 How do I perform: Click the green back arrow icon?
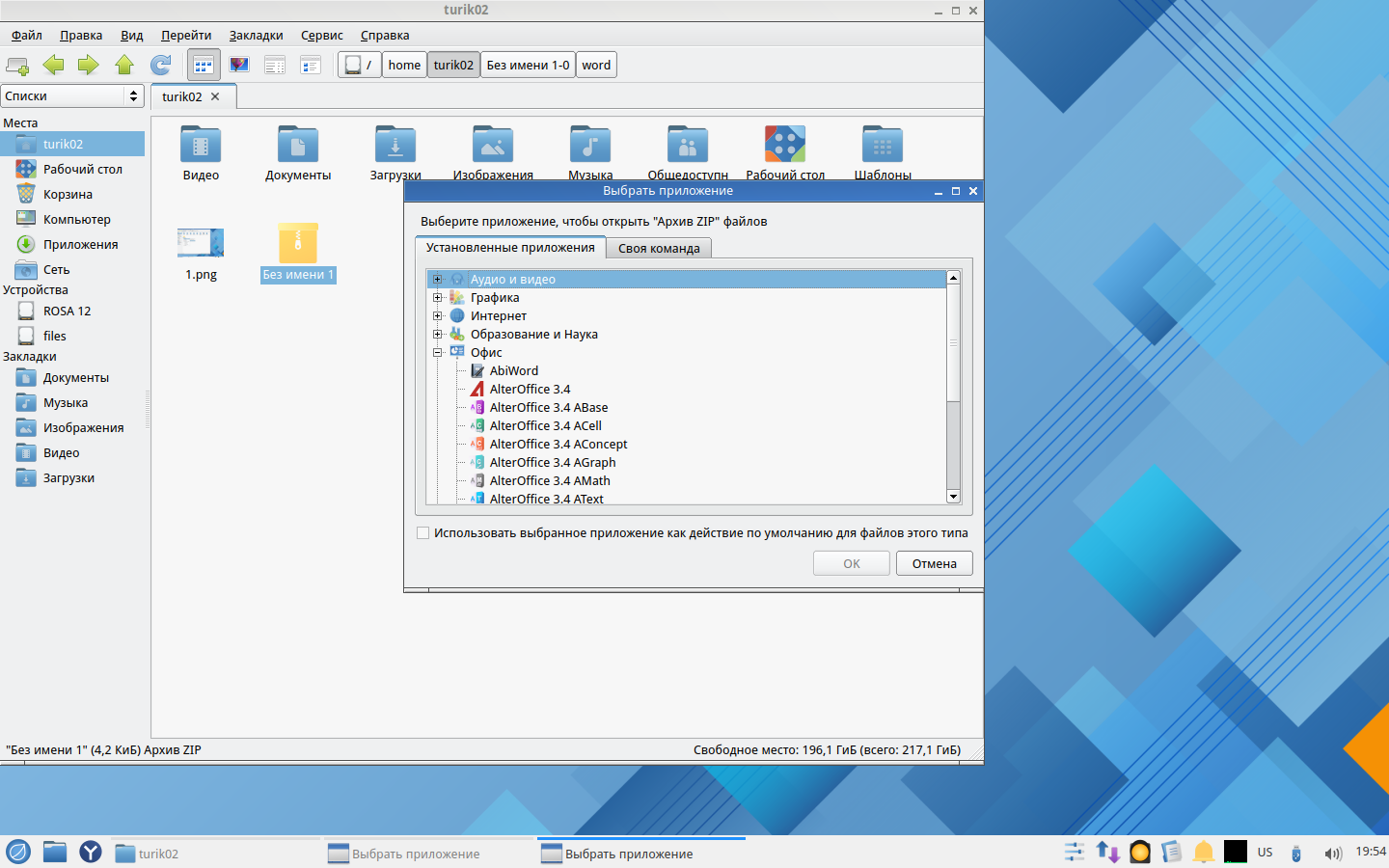(x=54, y=65)
